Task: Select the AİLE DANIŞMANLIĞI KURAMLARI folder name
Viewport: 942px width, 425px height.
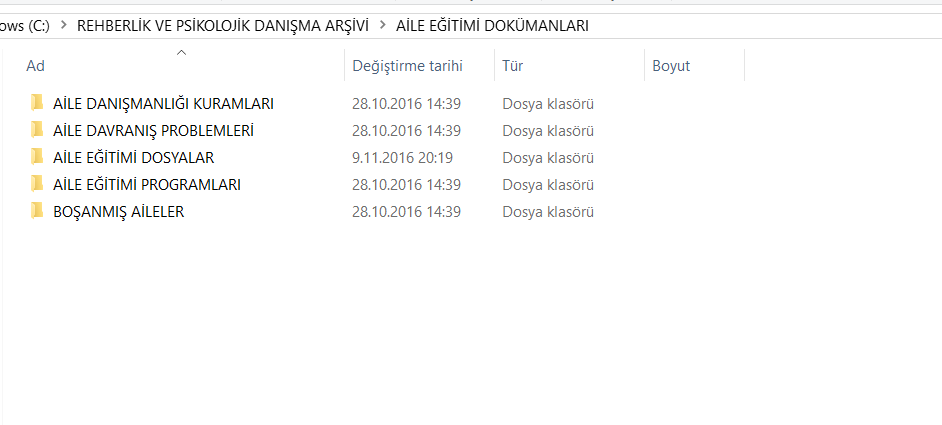Action: click(x=163, y=103)
